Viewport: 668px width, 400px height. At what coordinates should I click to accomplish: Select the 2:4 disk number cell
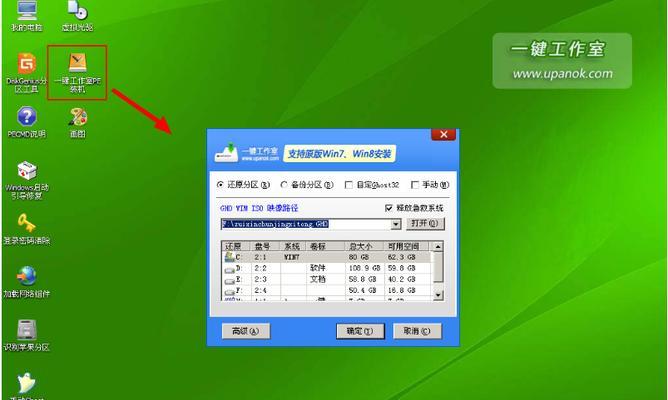[260, 291]
